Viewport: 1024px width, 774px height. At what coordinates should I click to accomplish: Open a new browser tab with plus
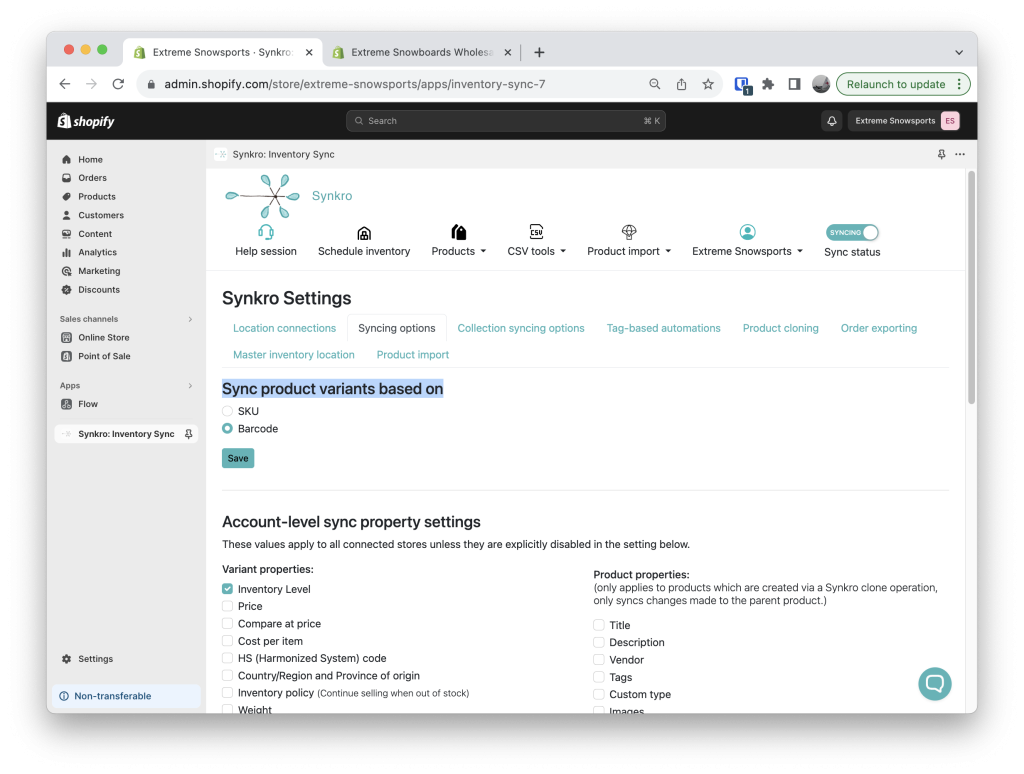(x=539, y=52)
